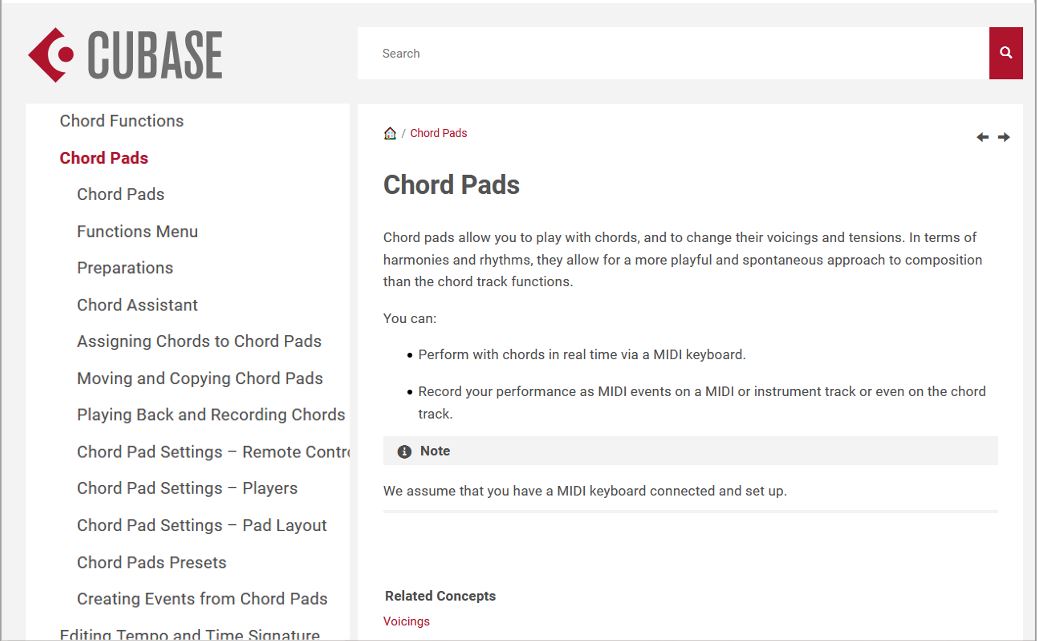Image resolution: width=1037 pixels, height=641 pixels.
Task: Collapse the bold Chord Pads section
Action: (x=104, y=158)
